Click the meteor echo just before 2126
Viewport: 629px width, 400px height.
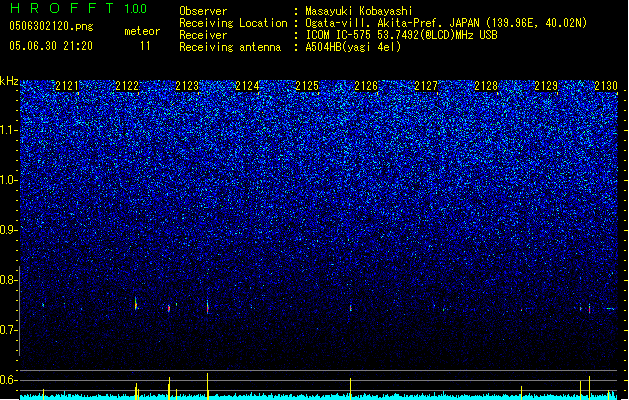351,308
